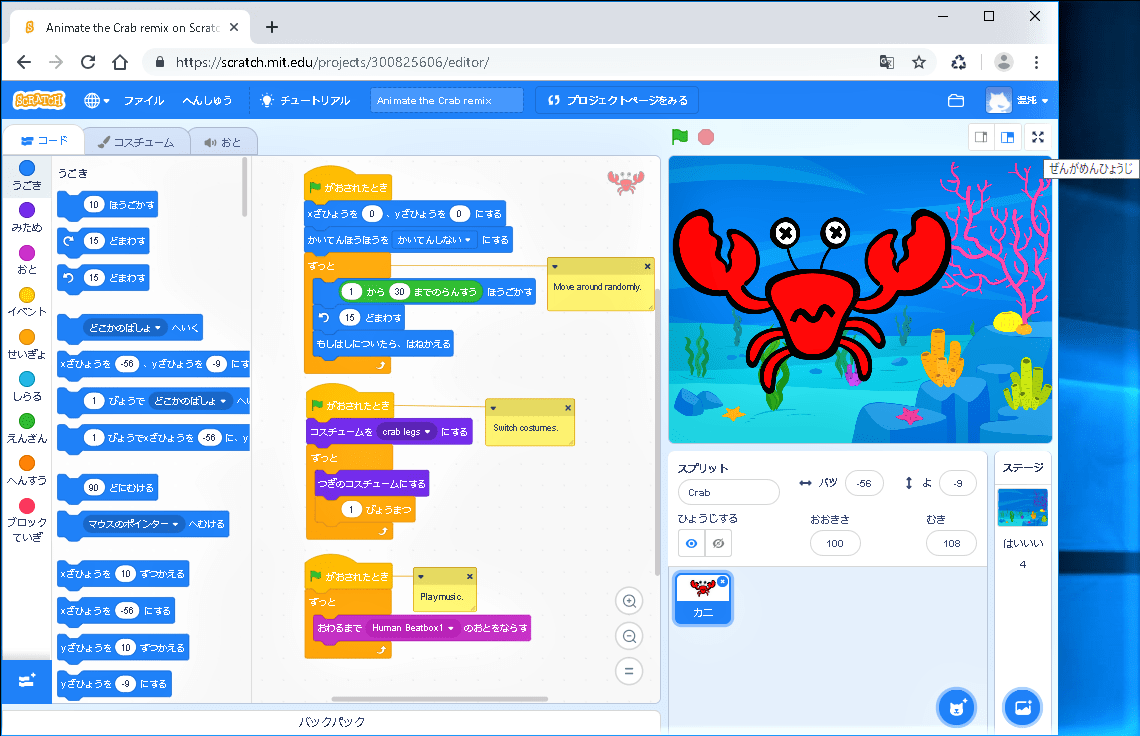
Task: Open the かいてんしない rotation style dropdown
Action: tap(434, 239)
